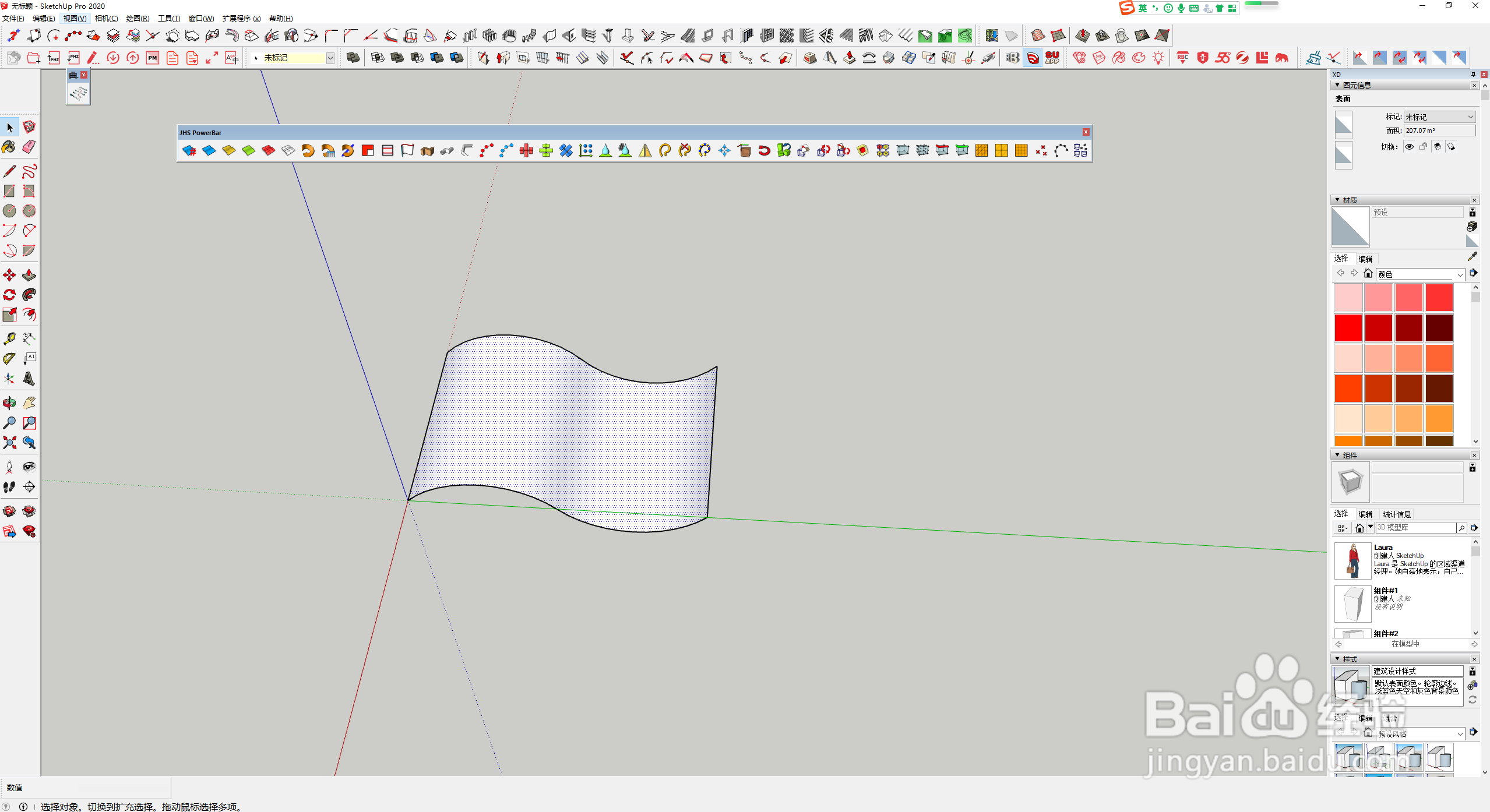1490x812 pixels.
Task: Activate the Pan hand tool
Action: [29, 403]
